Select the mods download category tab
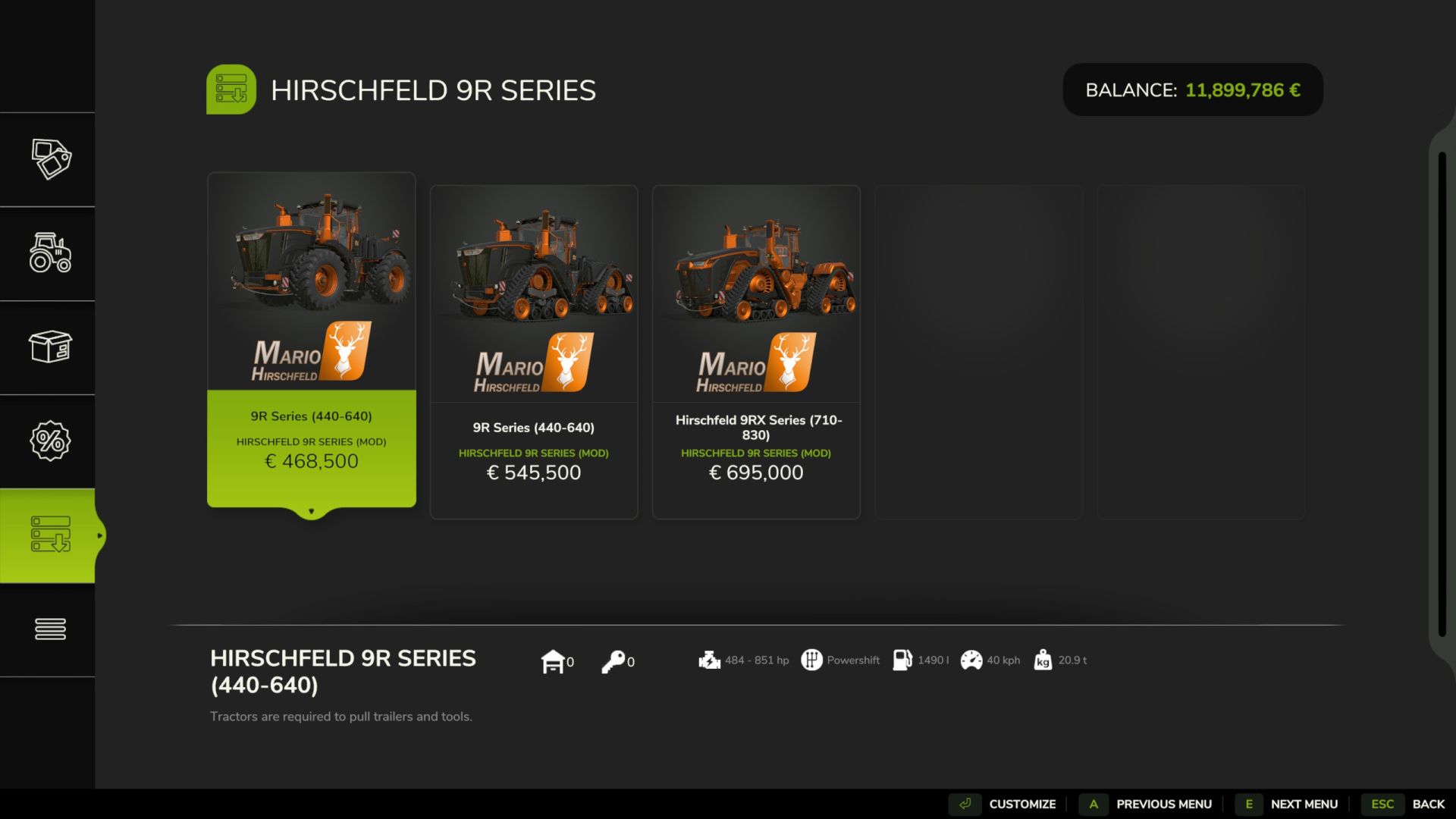The image size is (1456, 819). coord(50,535)
